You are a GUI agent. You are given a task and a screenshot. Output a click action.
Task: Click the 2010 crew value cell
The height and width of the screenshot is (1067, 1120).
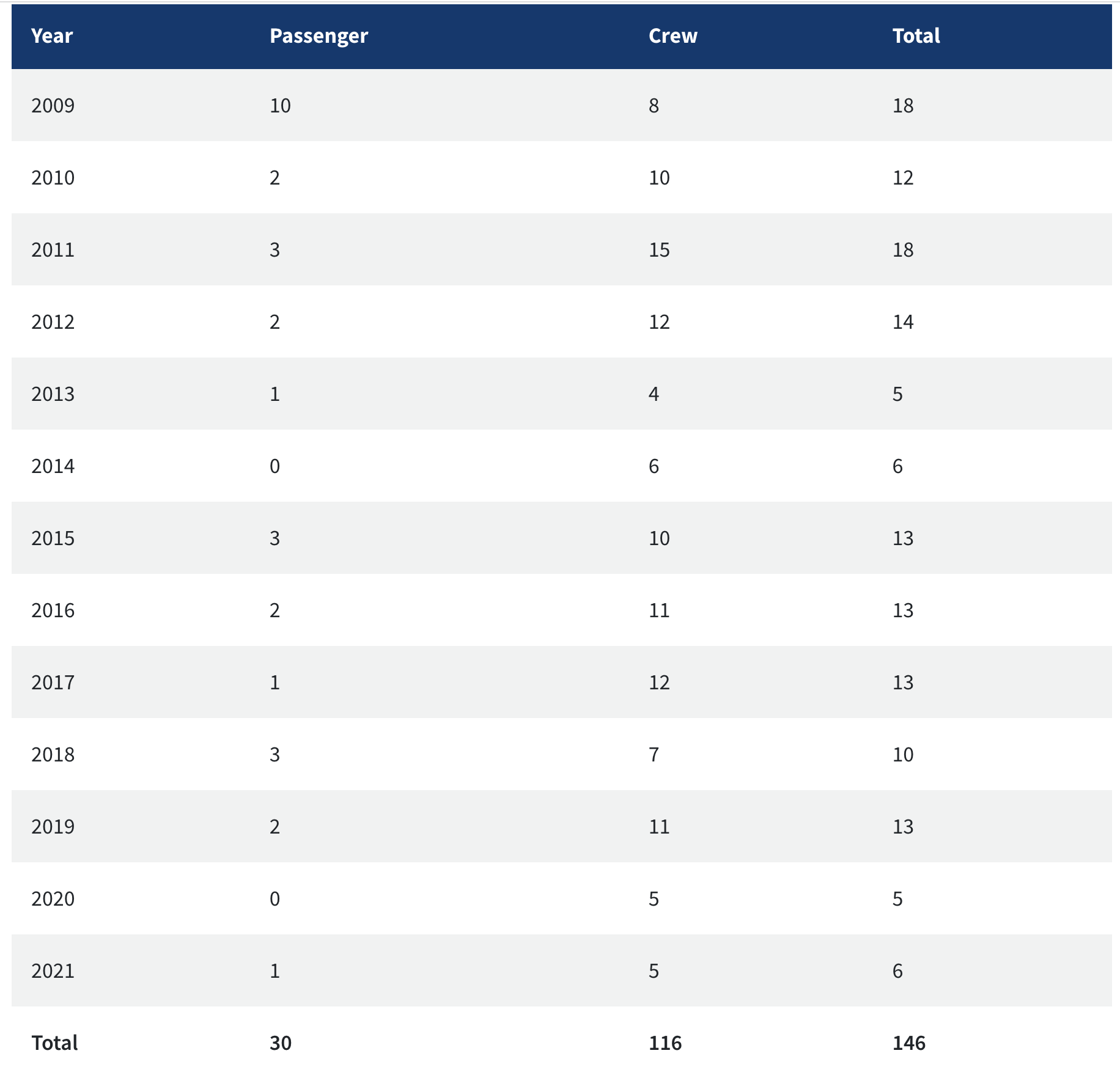(659, 178)
